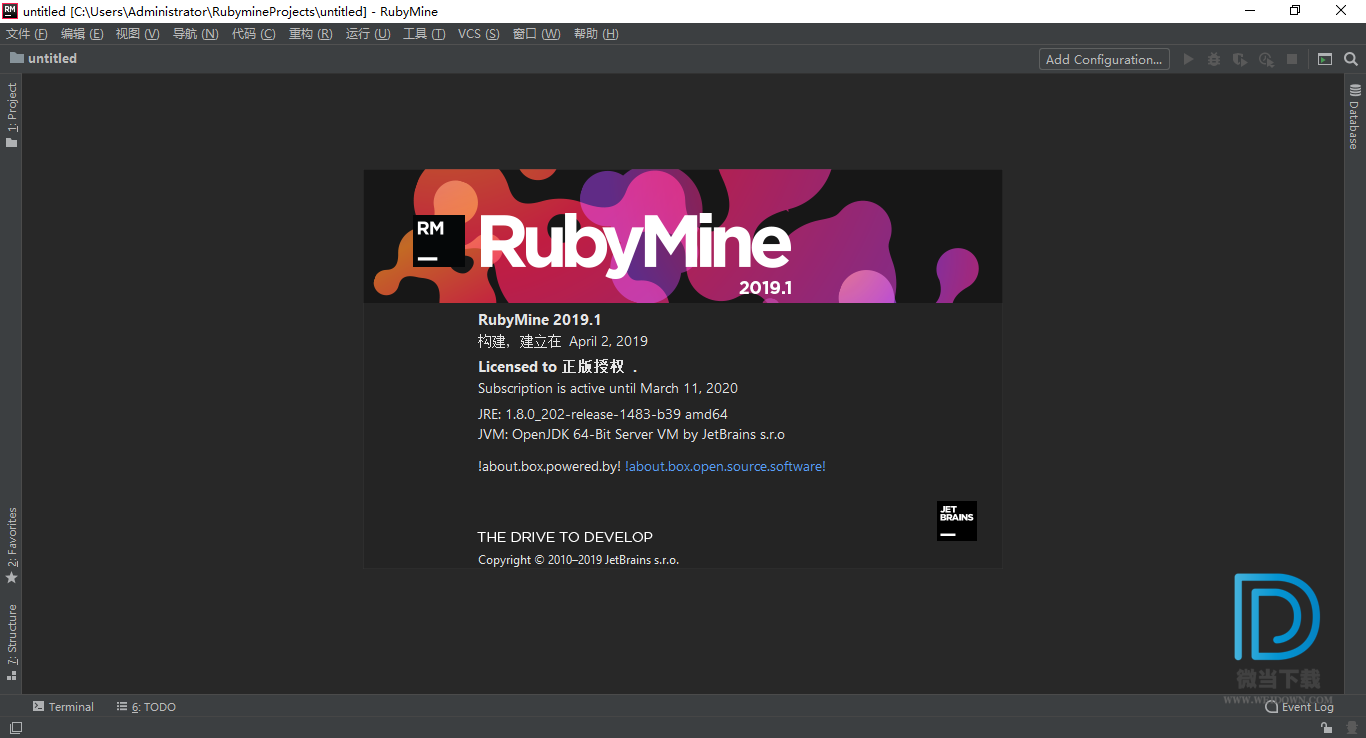Screen dimensions: 1366x738
Task: Open Run Anything console icon
Action: click(1325, 59)
